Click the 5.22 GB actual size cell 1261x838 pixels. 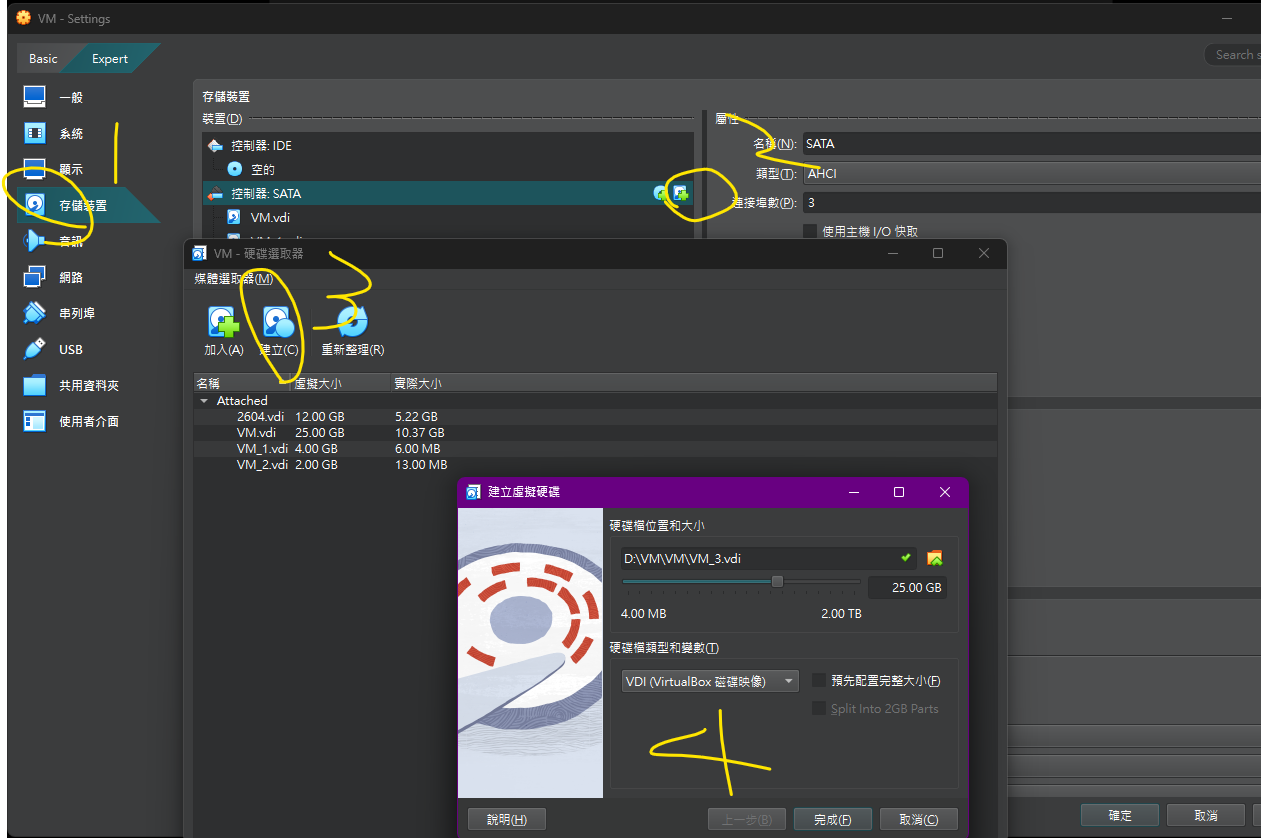[415, 416]
